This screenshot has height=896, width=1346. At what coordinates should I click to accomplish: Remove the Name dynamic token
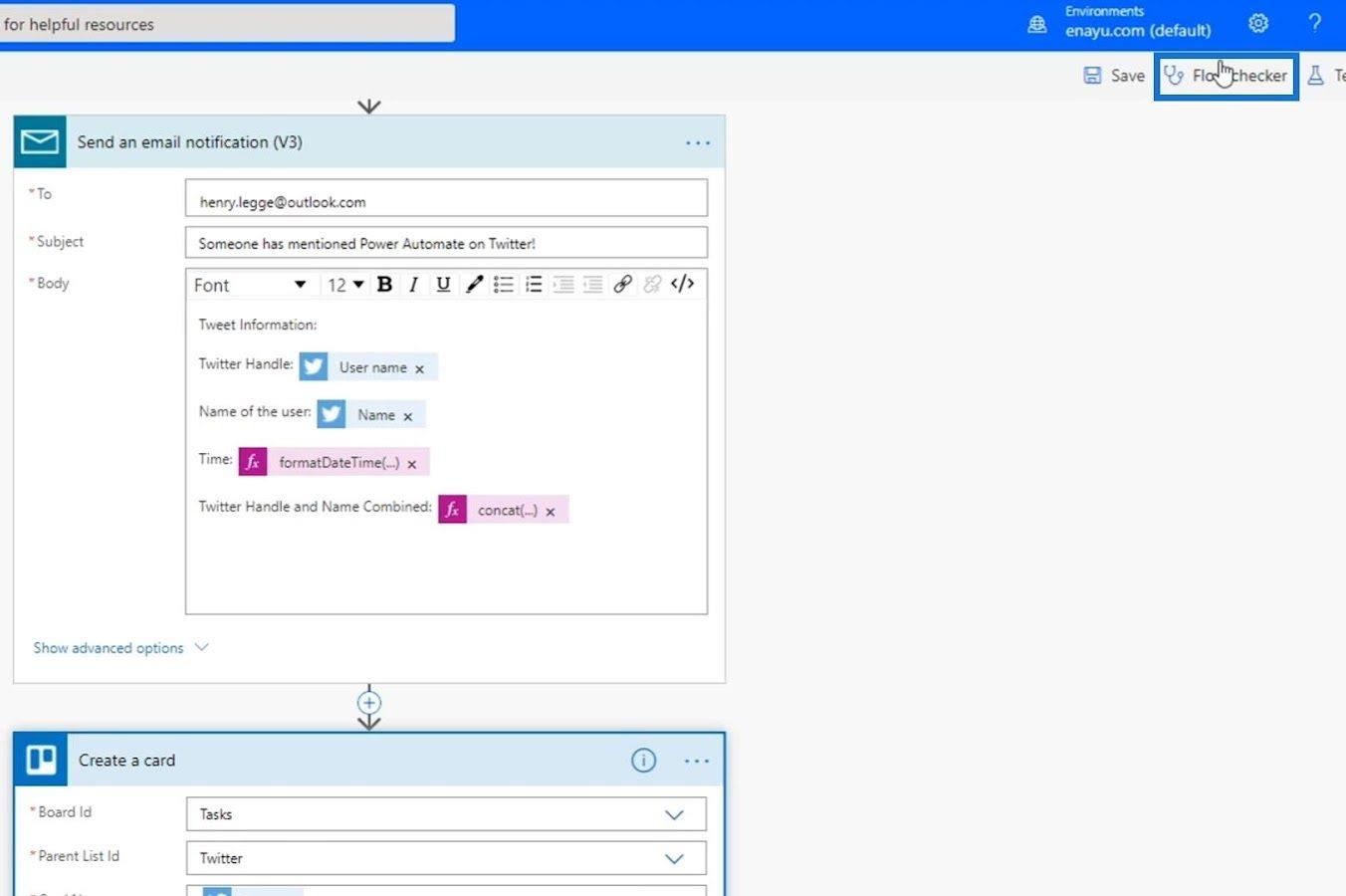407,417
